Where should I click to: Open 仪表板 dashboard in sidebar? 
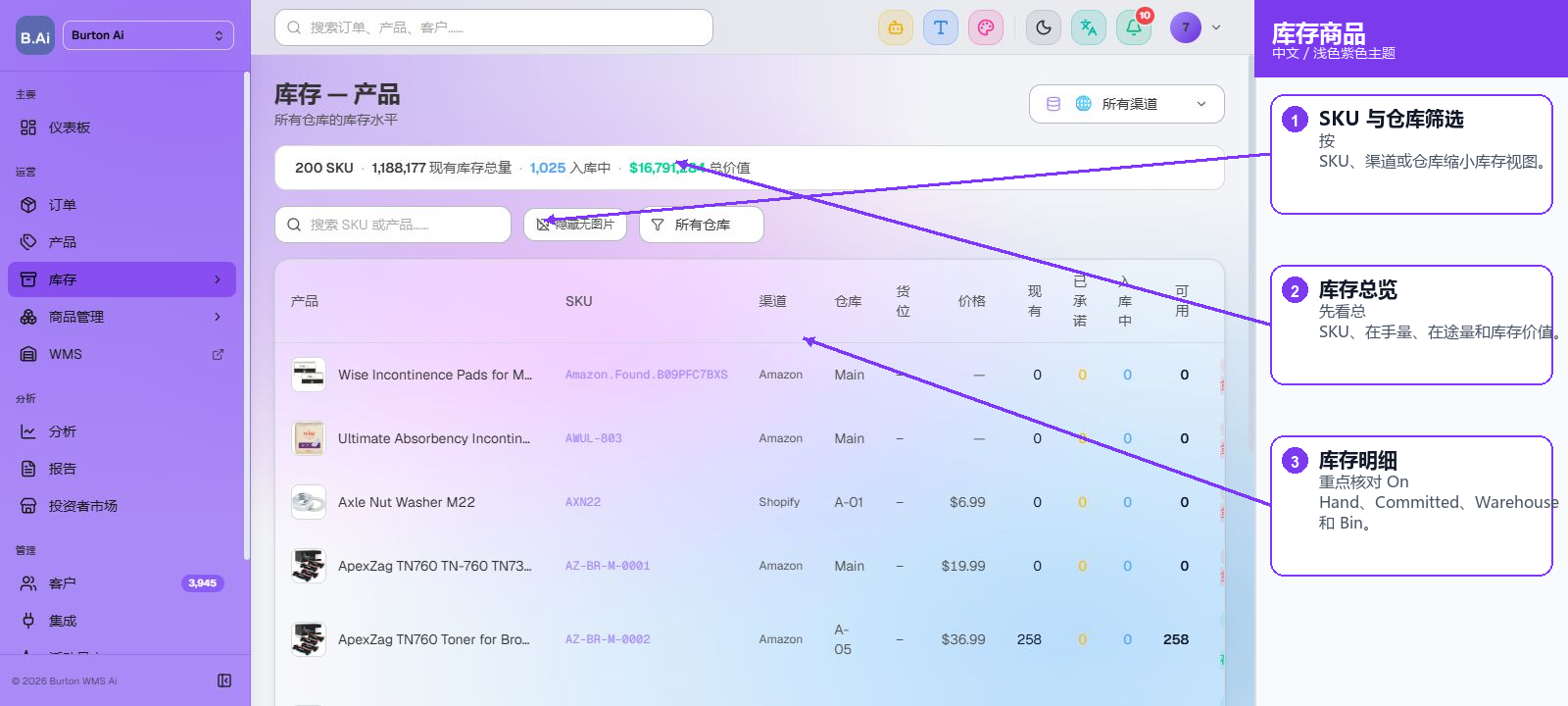pyautogui.click(x=122, y=127)
